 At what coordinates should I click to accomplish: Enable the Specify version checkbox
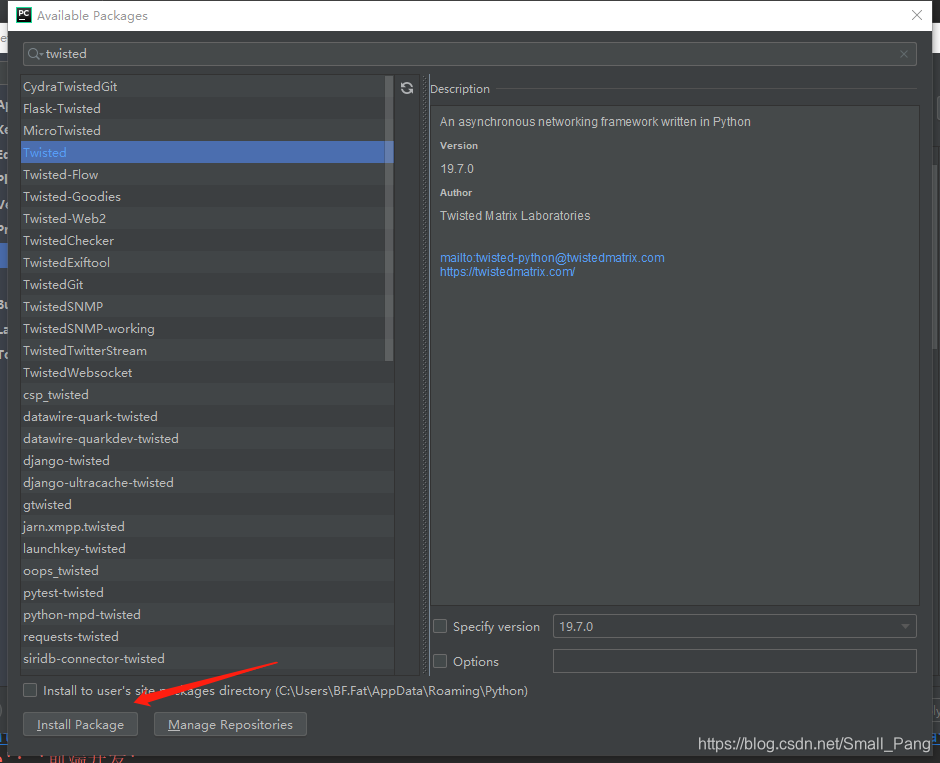point(440,626)
